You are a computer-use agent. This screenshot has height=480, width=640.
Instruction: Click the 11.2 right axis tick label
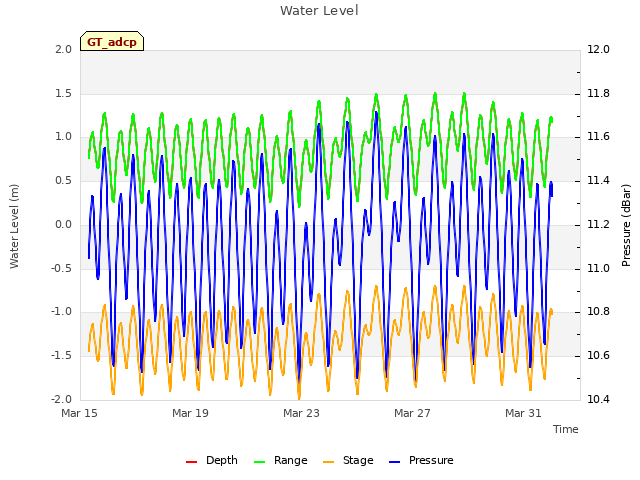coord(598,224)
